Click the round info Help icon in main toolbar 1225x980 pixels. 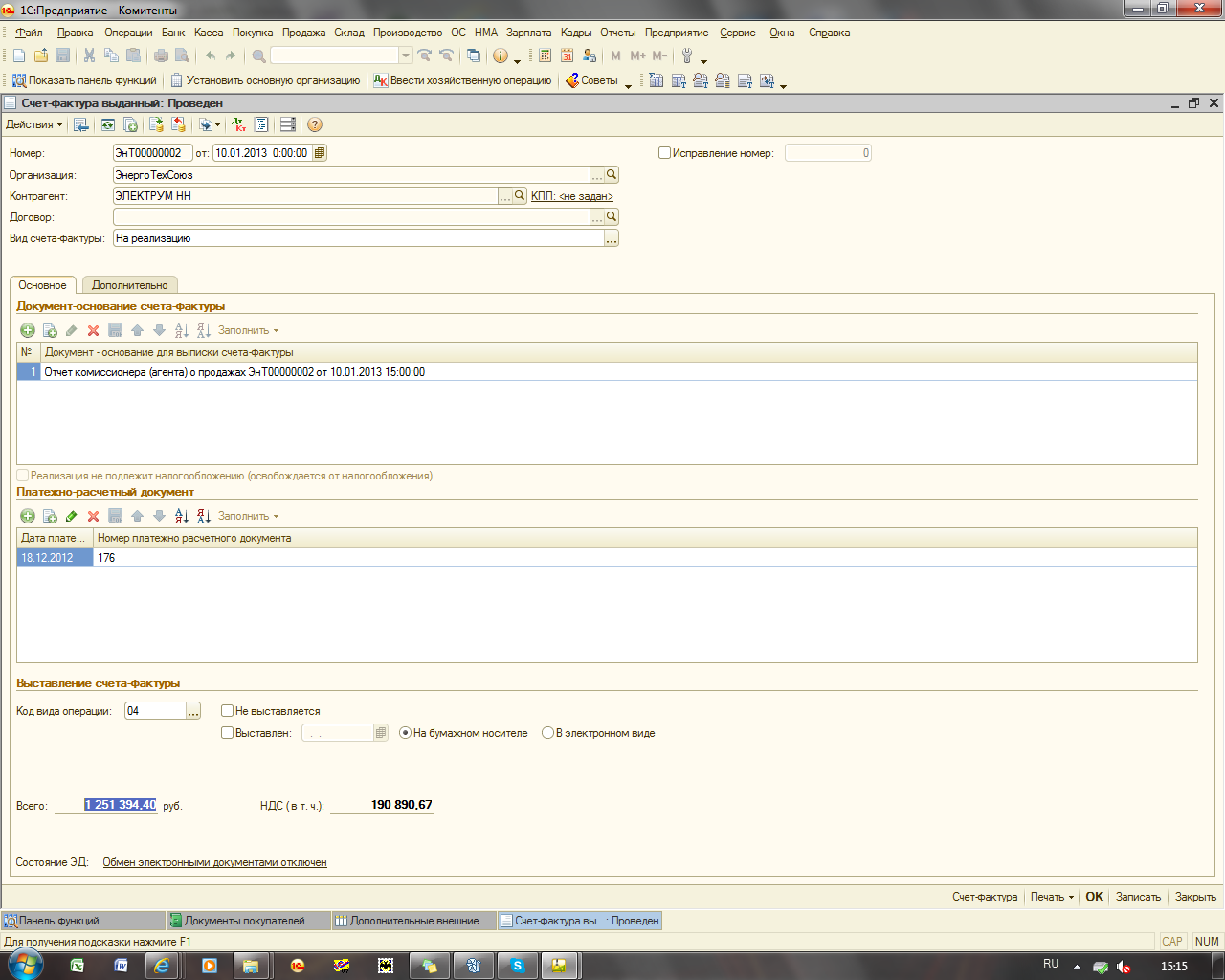(500, 56)
